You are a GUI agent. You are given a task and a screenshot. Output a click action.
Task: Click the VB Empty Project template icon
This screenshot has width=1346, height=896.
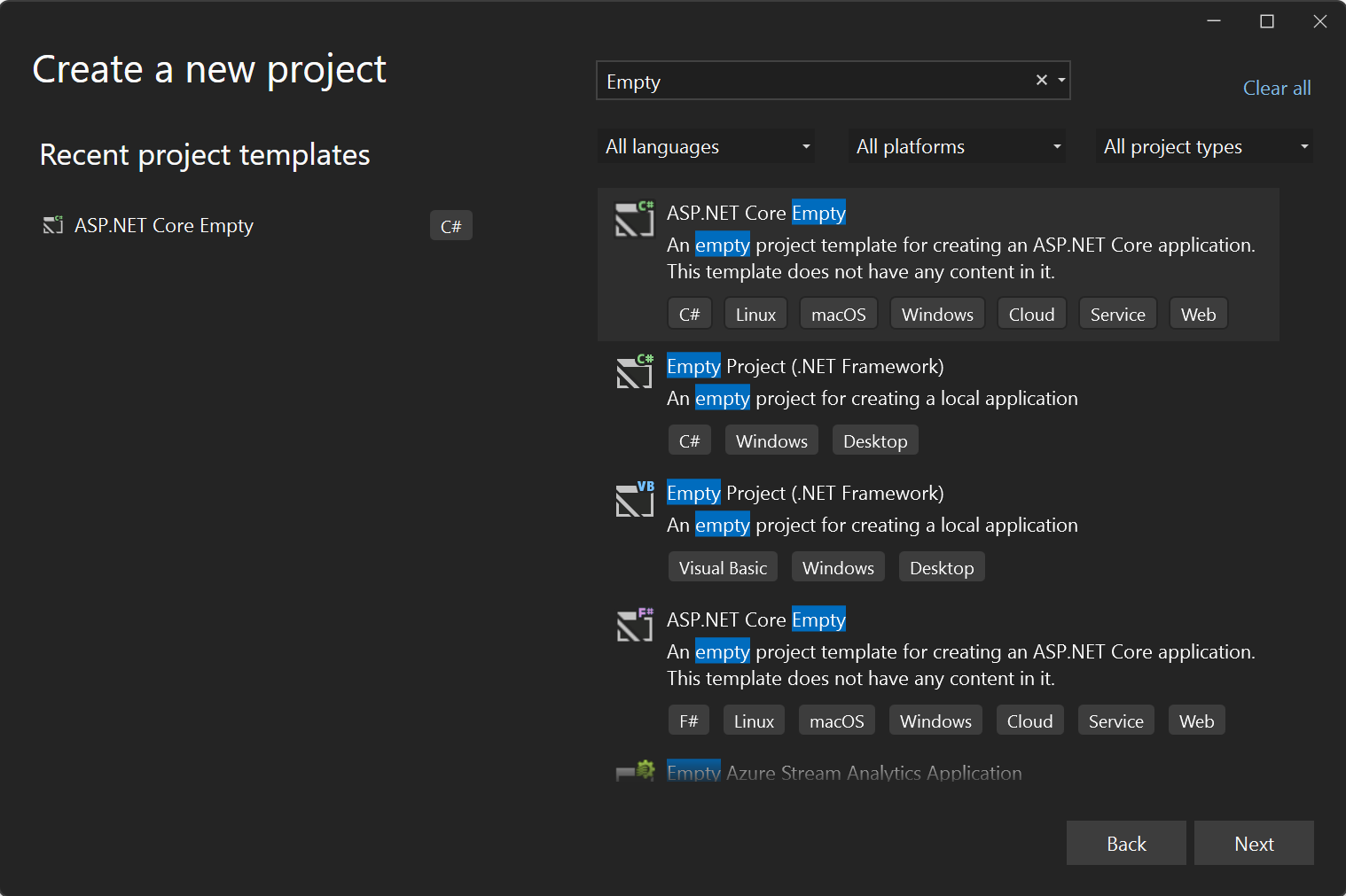point(635,498)
